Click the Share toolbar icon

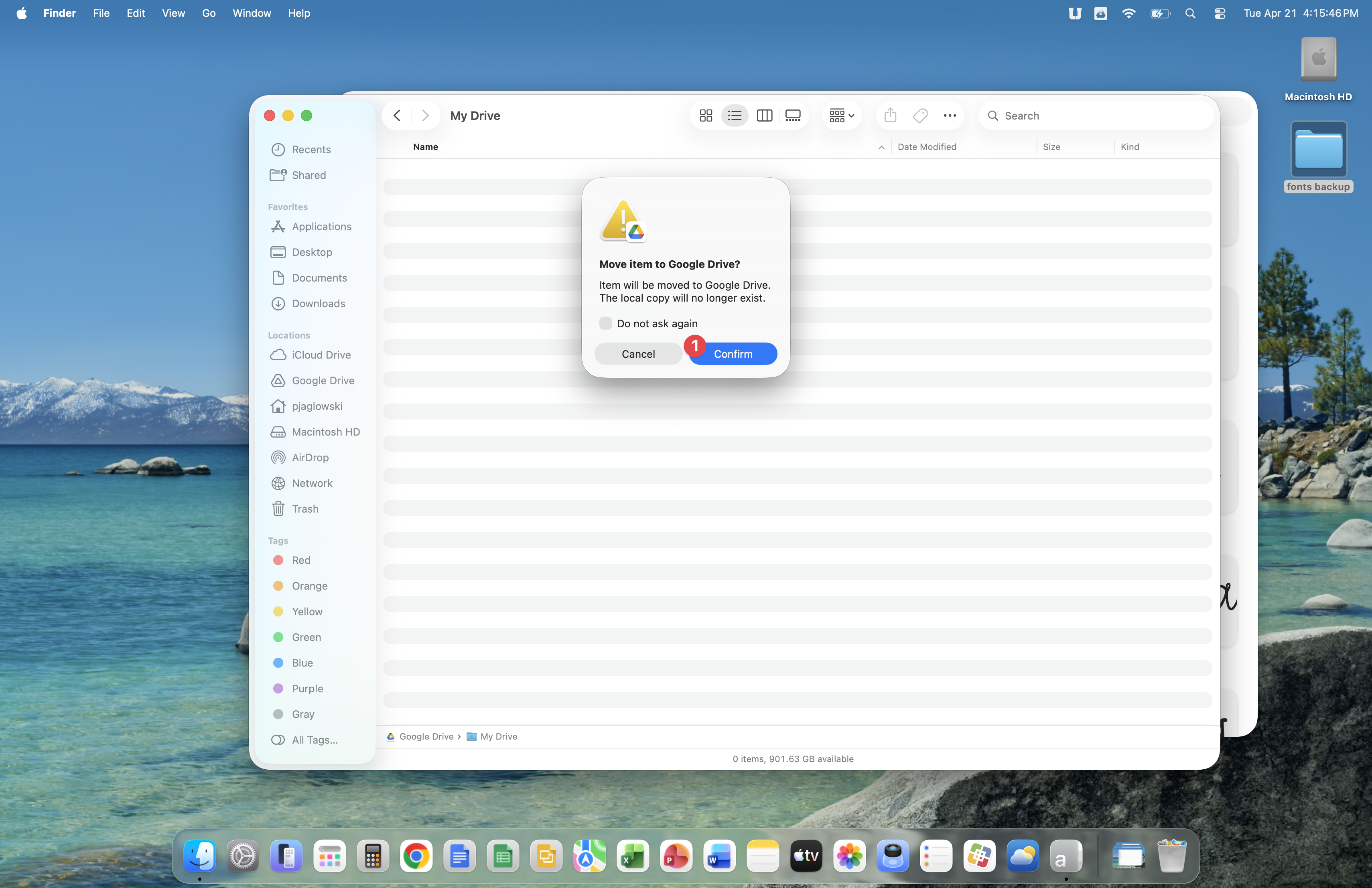(x=890, y=116)
